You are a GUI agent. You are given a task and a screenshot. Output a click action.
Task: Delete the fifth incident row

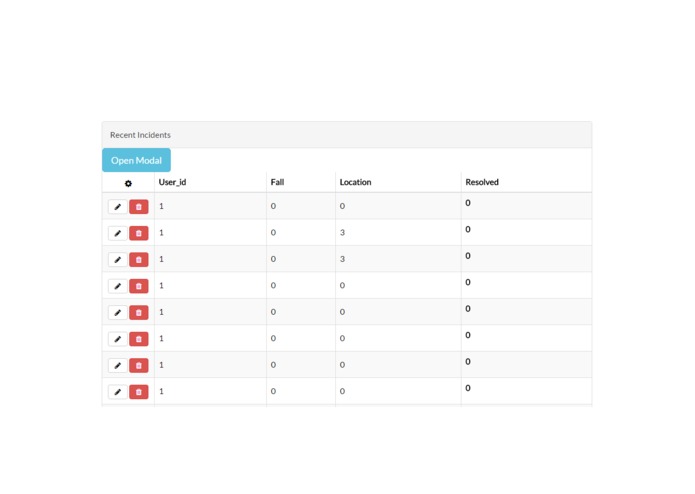(139, 312)
